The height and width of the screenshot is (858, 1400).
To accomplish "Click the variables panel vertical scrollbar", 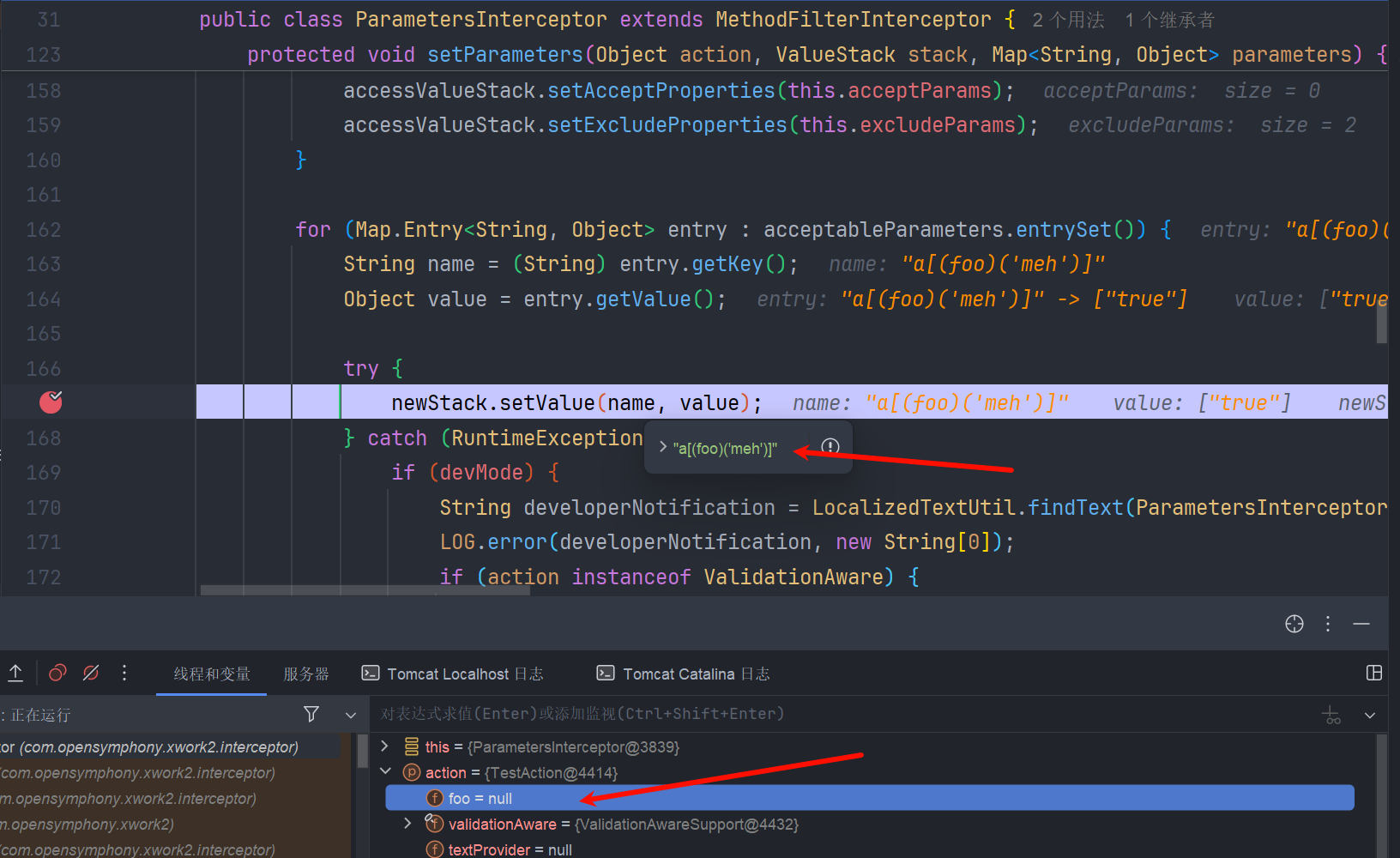I will pos(1380,796).
